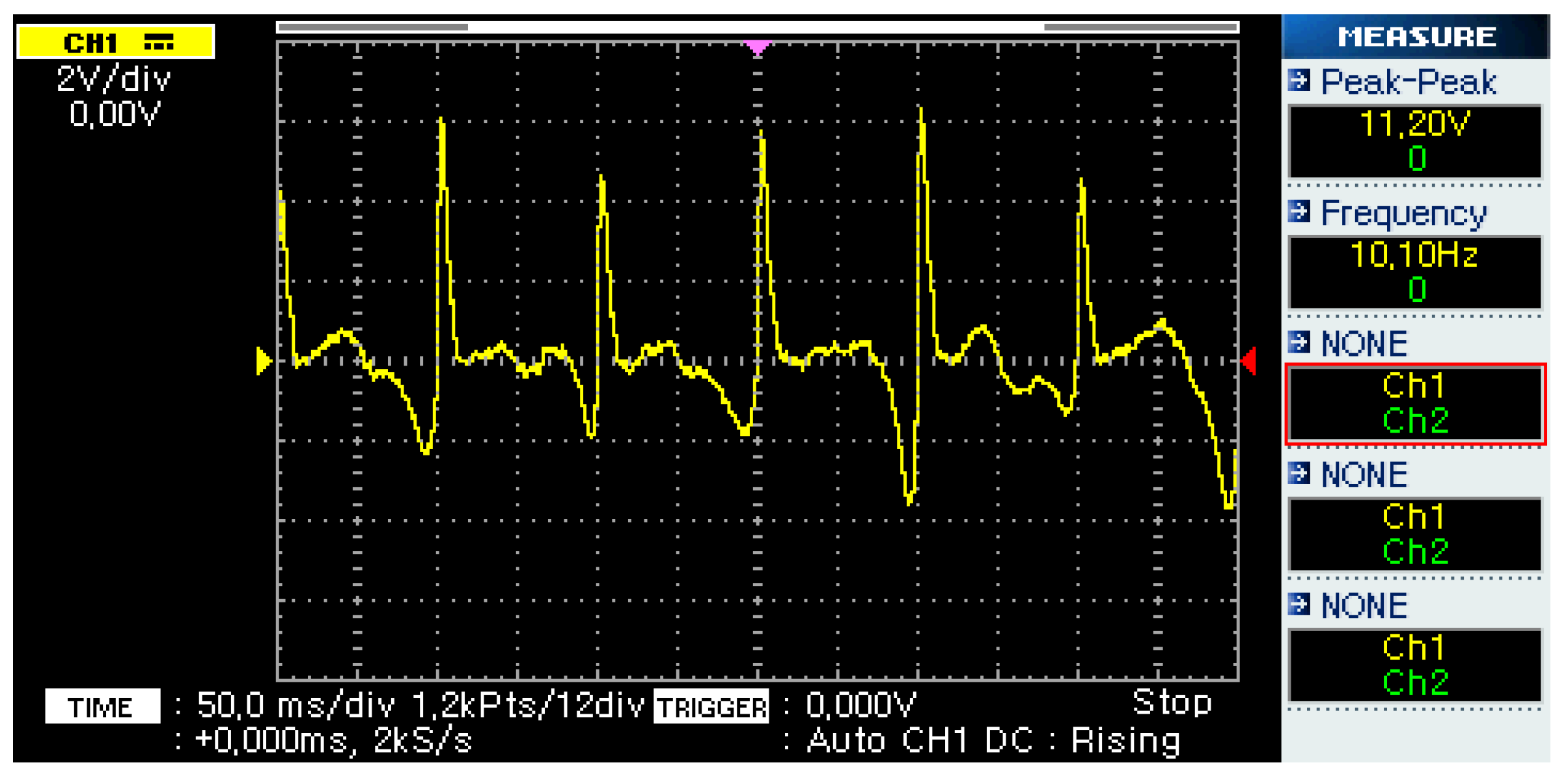This screenshot has width=1568, height=780.
Task: Select the bottom Ch1 Ch2 source box
Action: point(1414,666)
